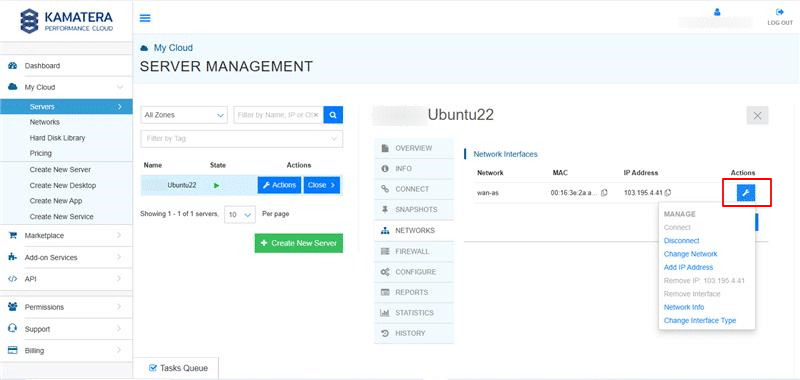Choose Network Info menu item

click(684, 307)
